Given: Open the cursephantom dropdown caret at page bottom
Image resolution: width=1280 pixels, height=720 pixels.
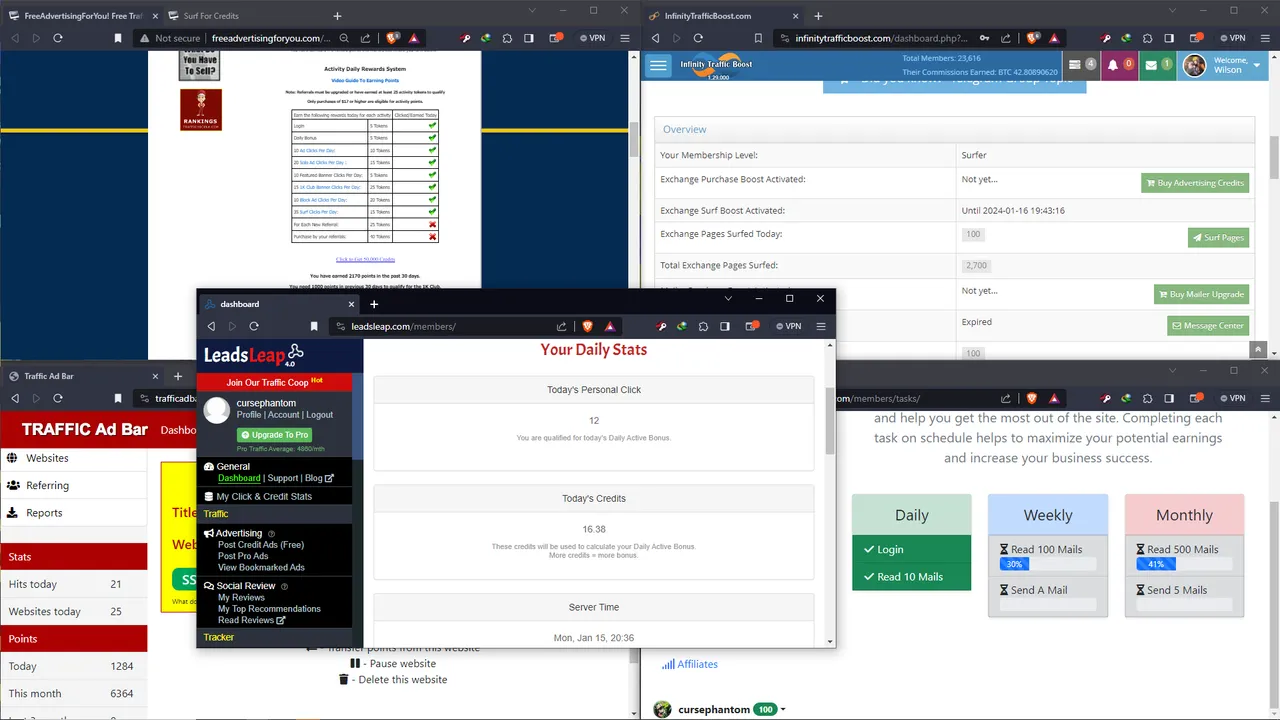Looking at the screenshot, I should pos(783,710).
